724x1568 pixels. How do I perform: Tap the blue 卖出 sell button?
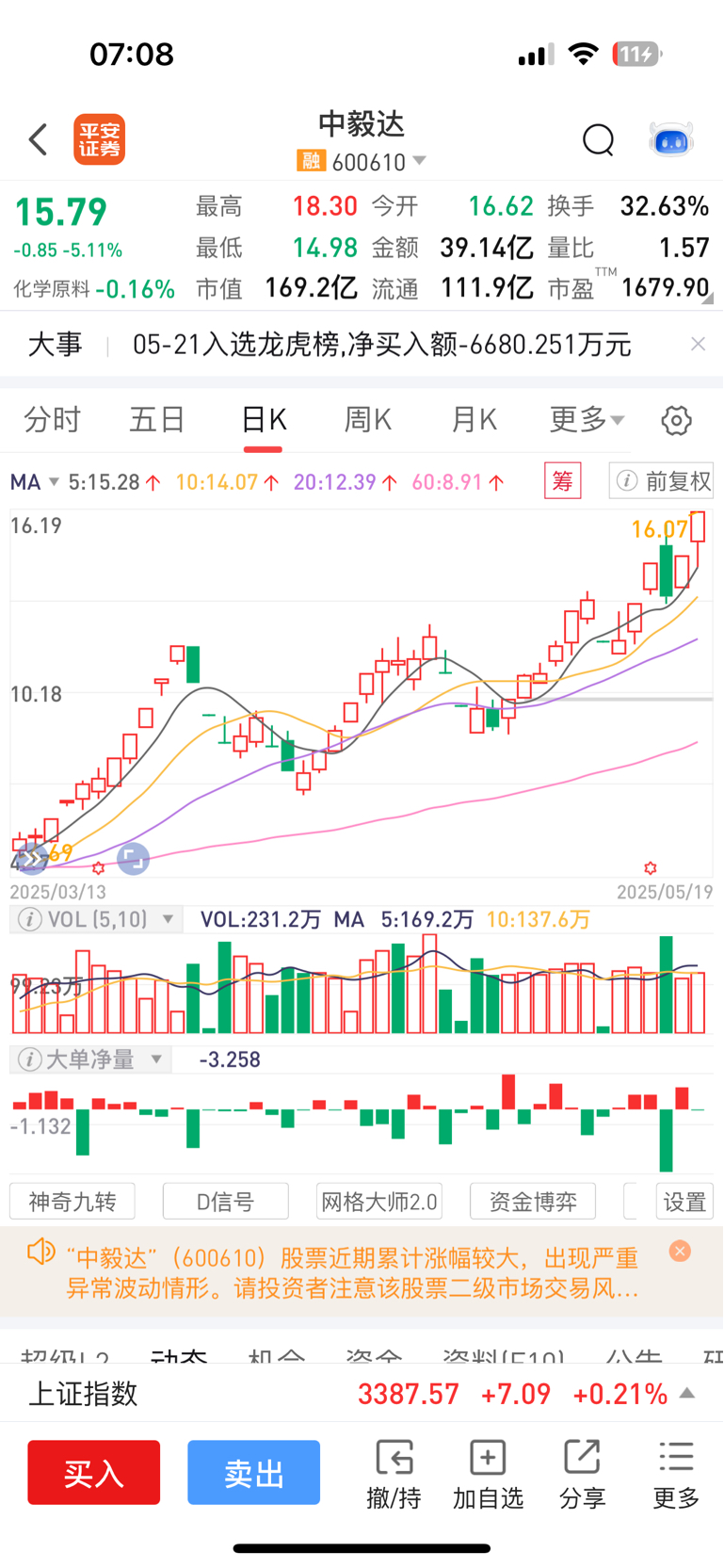(x=253, y=1472)
